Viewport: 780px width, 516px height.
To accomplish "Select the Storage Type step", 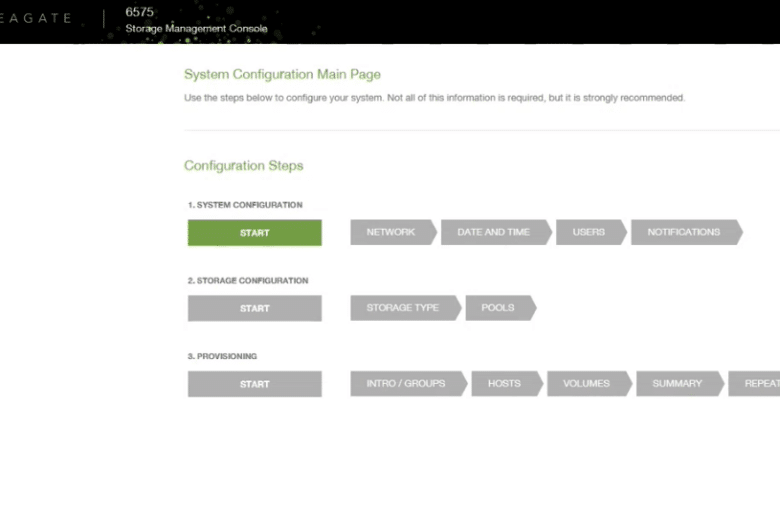I will pos(406,308).
